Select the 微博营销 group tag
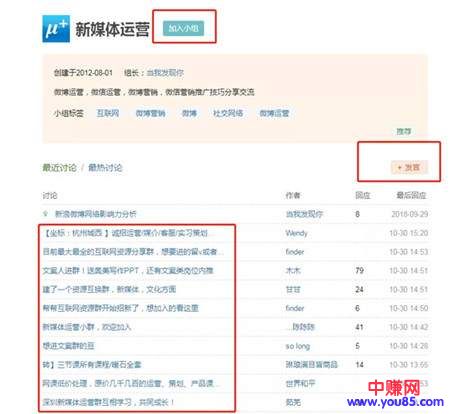This screenshot has height=414, width=450. [150, 113]
